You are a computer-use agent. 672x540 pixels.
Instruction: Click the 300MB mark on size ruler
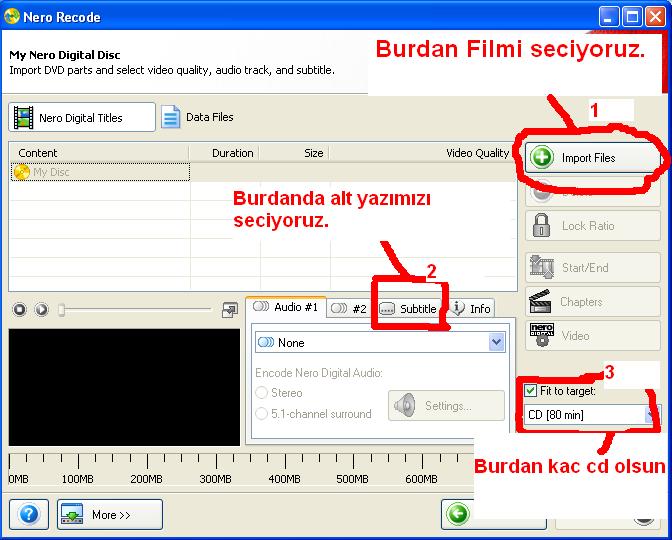click(x=216, y=479)
